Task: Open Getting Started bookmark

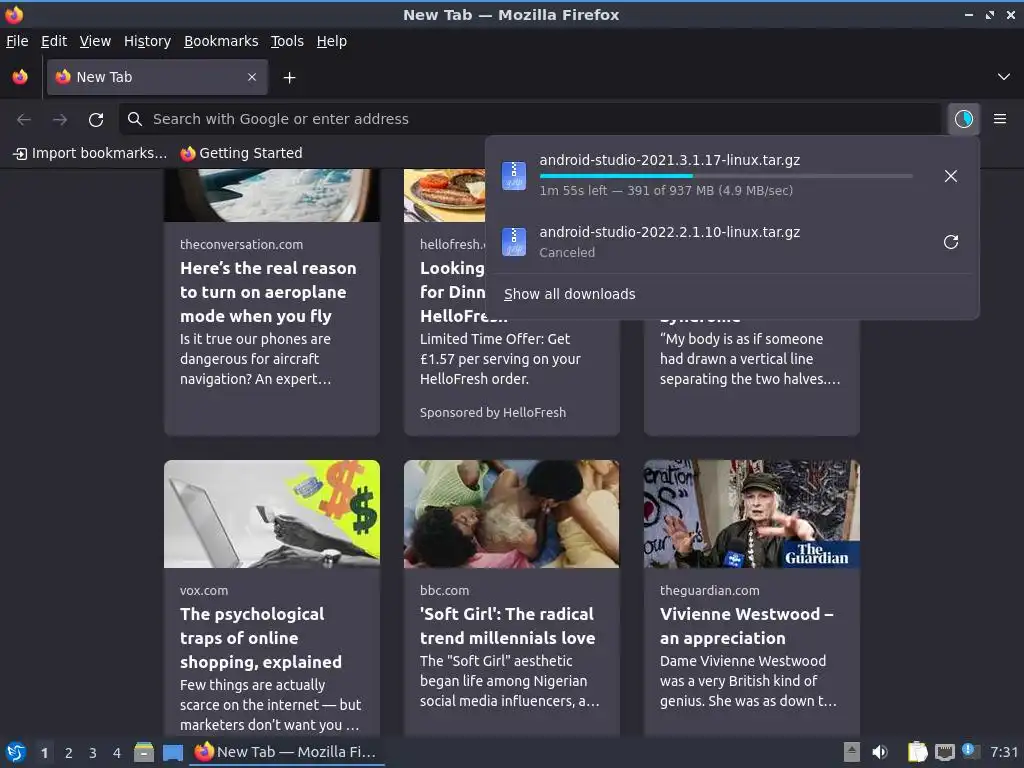Action: pyautogui.click(x=242, y=153)
